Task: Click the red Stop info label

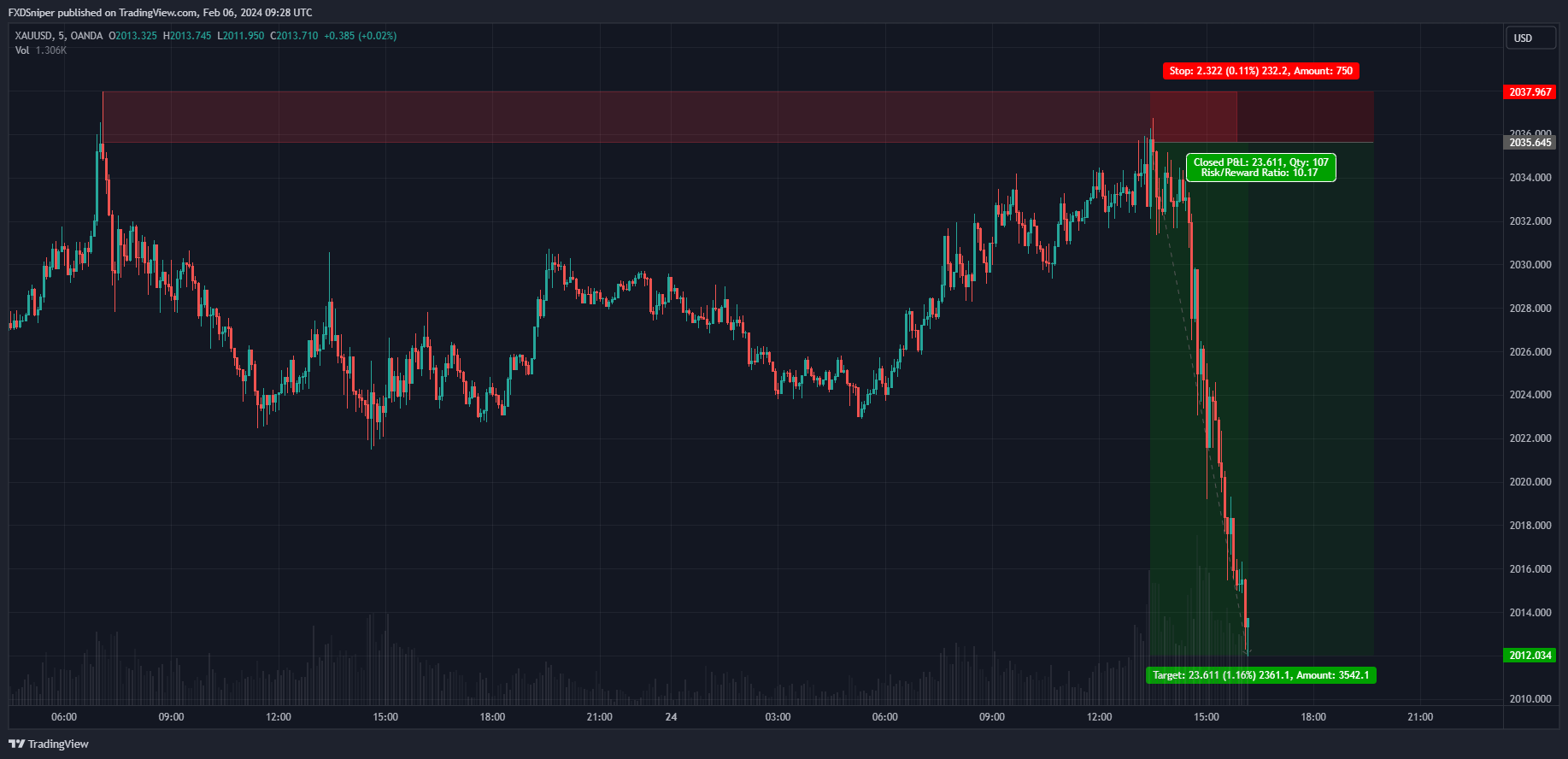Action: point(1260,71)
